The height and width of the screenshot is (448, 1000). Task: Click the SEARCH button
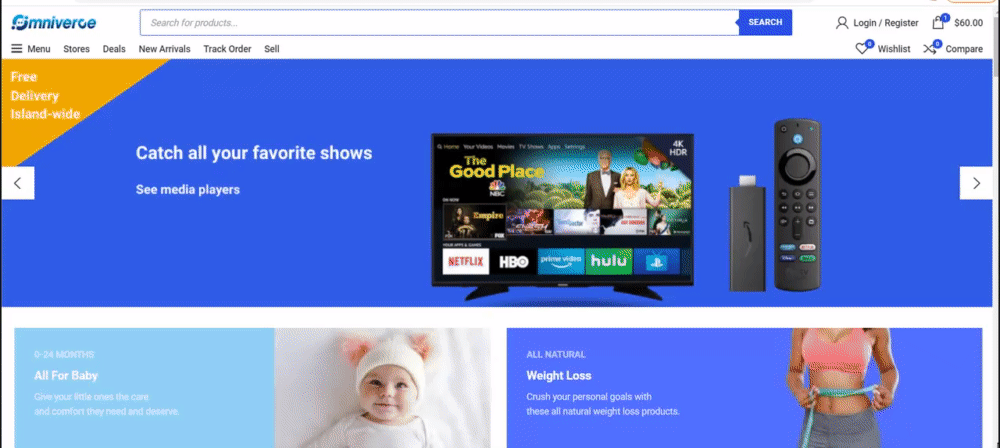(765, 22)
